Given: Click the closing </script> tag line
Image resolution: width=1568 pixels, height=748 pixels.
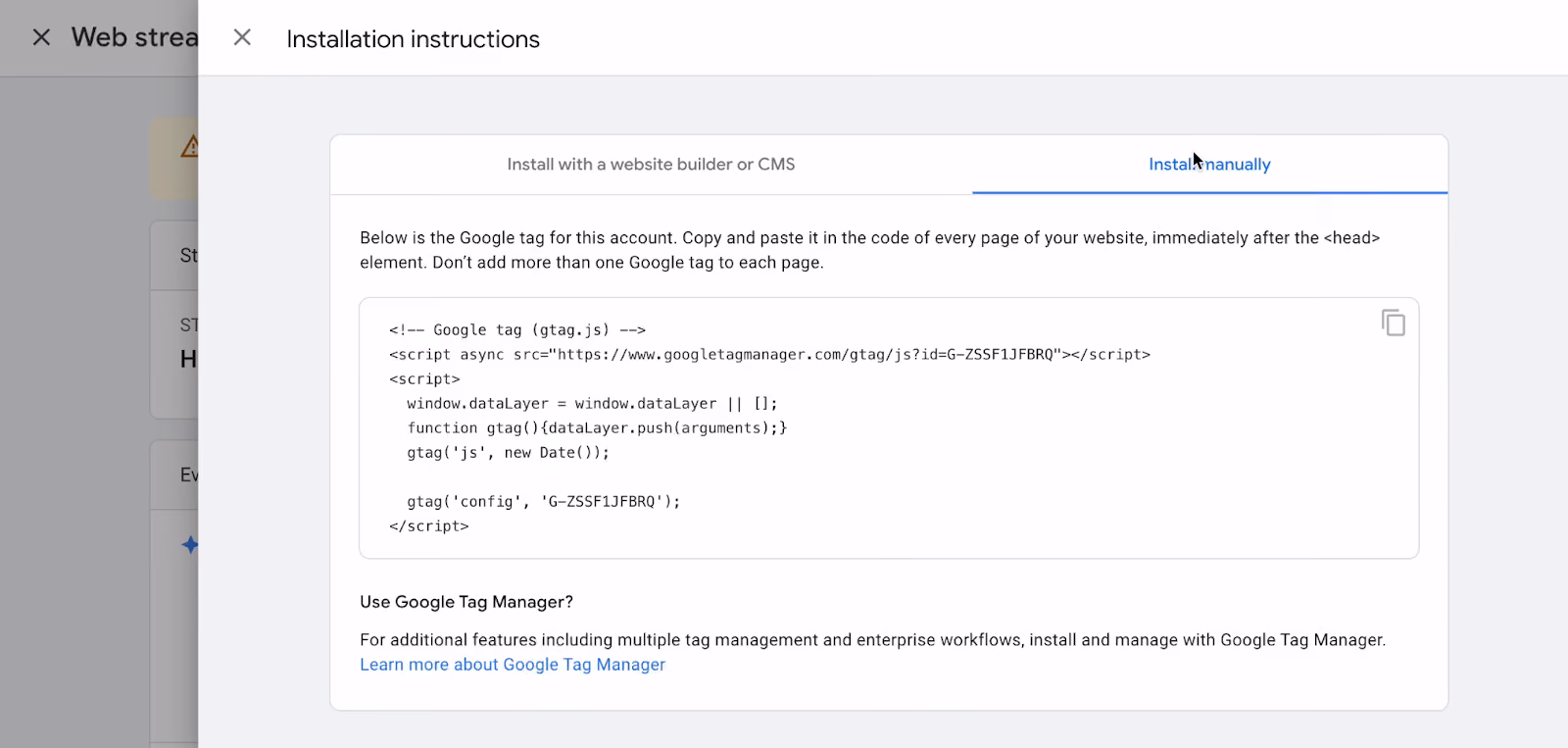Looking at the screenshot, I should click(429, 526).
